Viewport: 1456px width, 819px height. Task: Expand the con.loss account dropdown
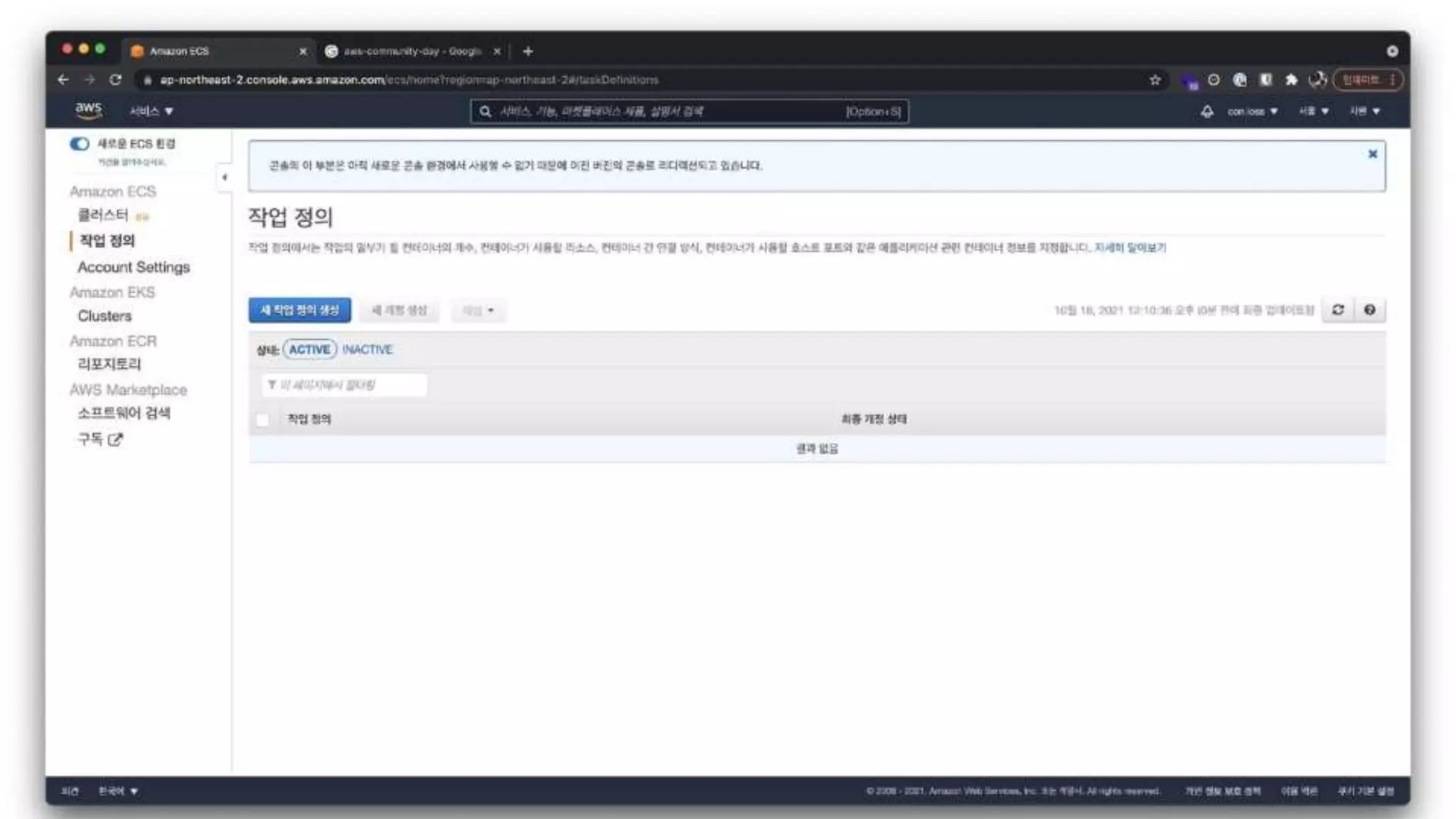click(x=1252, y=112)
